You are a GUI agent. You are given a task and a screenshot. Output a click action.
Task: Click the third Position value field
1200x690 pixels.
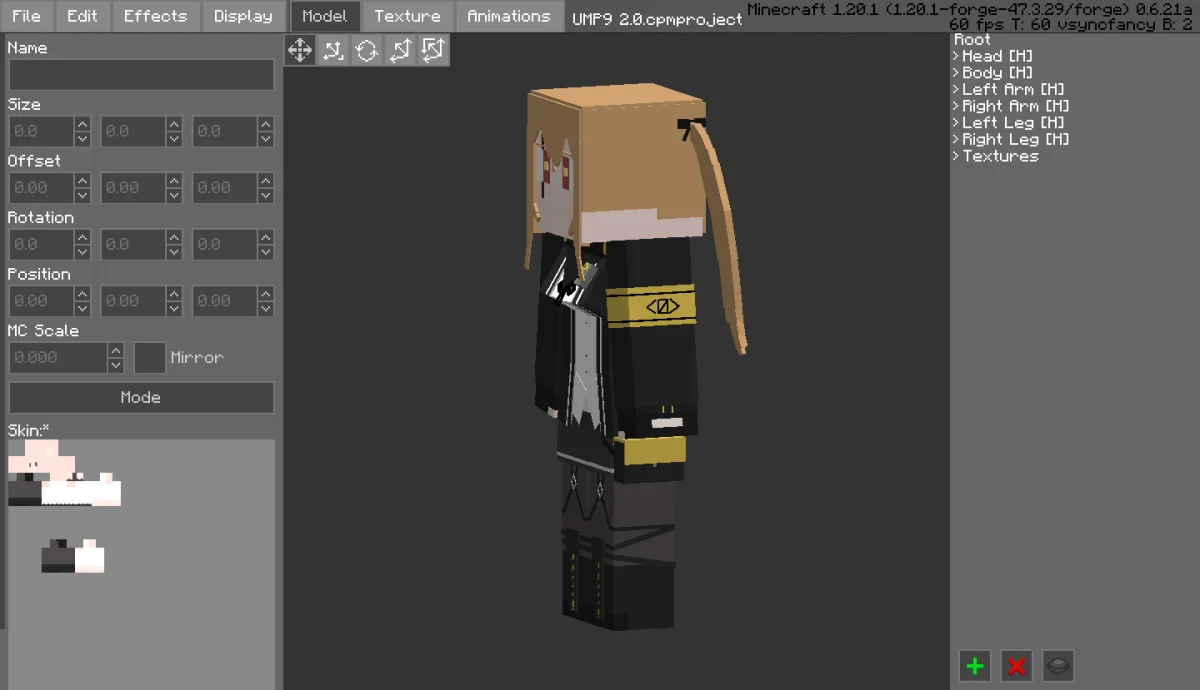225,301
